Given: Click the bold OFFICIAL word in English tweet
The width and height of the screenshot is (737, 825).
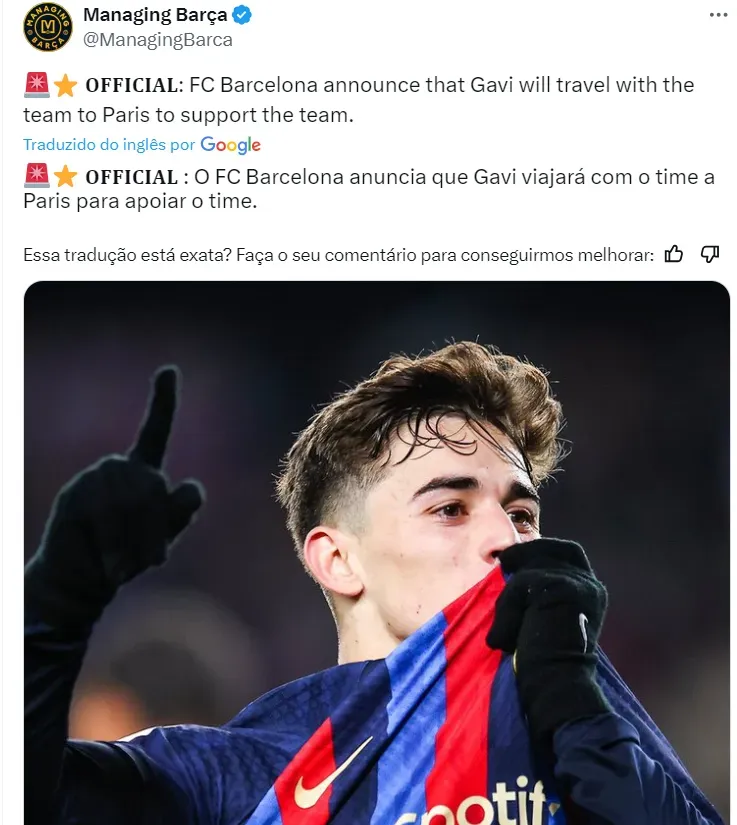Looking at the screenshot, I should 131,86.
